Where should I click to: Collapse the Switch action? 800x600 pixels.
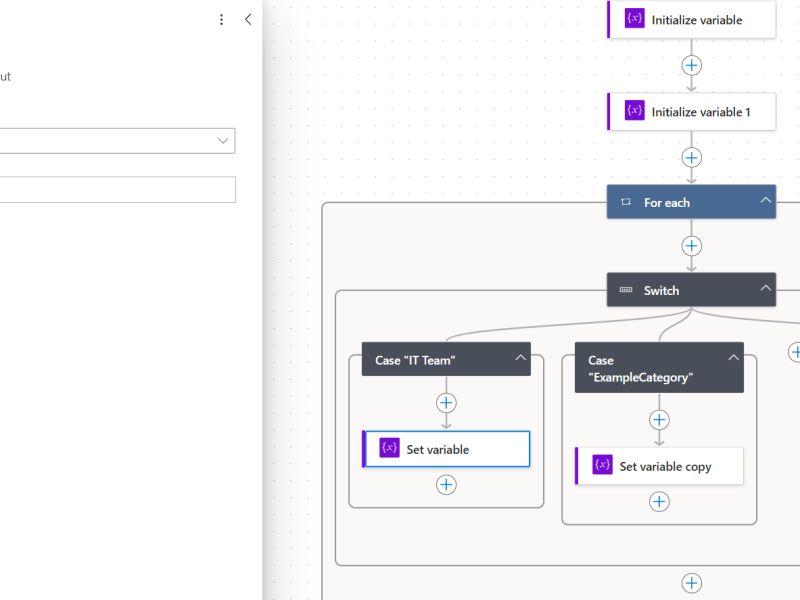coord(766,289)
